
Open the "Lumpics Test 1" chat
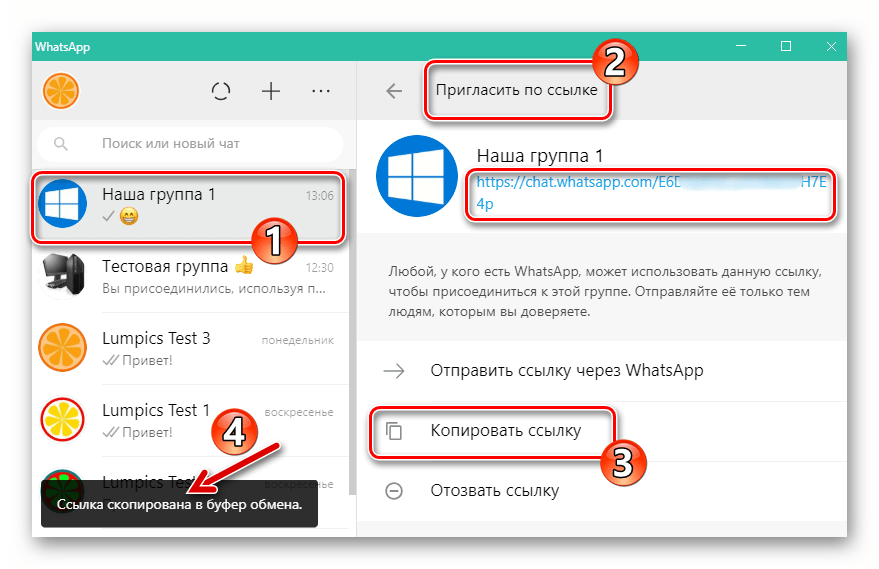[190, 420]
